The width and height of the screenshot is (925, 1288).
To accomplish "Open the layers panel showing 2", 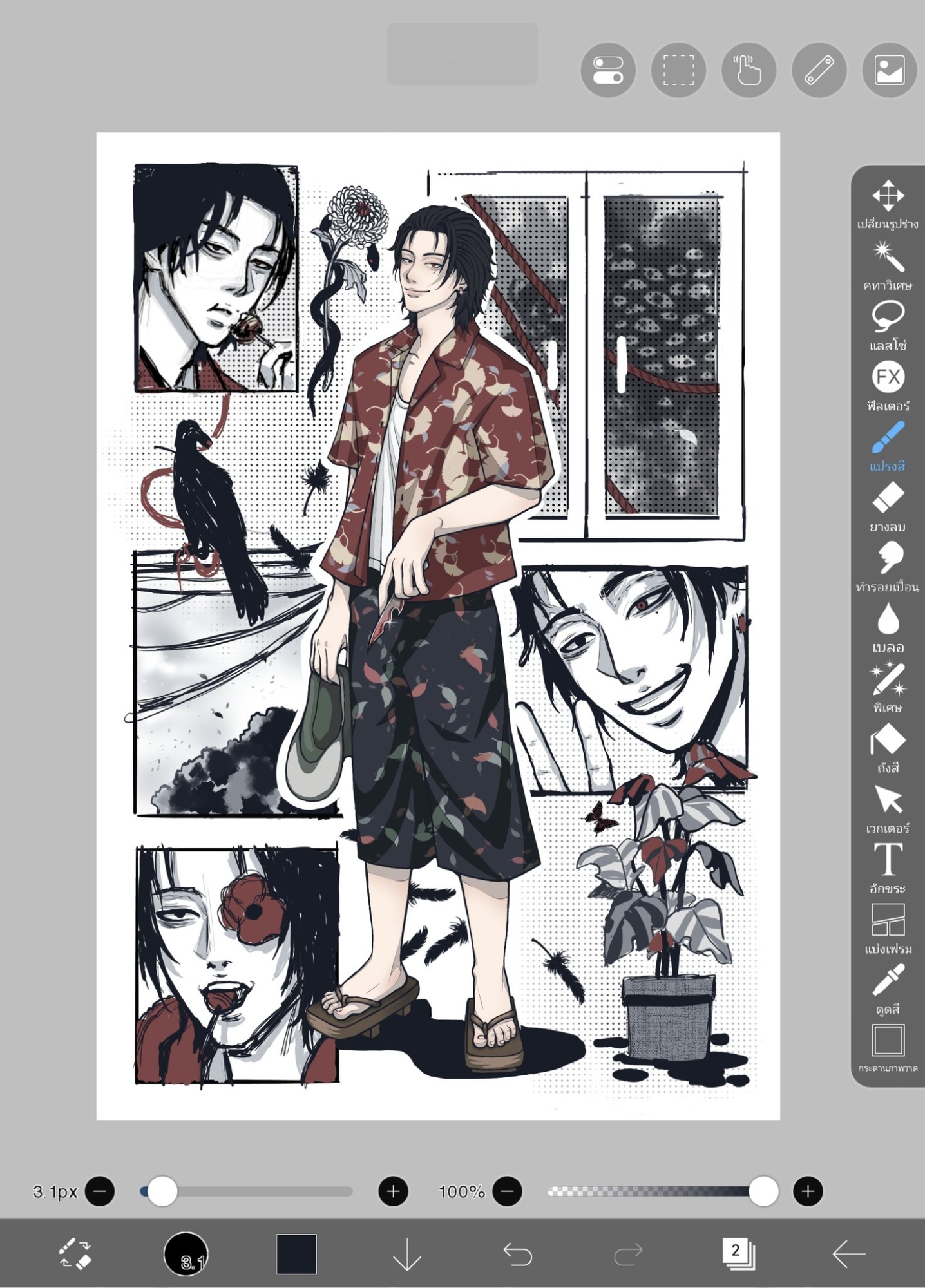I will tap(738, 1254).
